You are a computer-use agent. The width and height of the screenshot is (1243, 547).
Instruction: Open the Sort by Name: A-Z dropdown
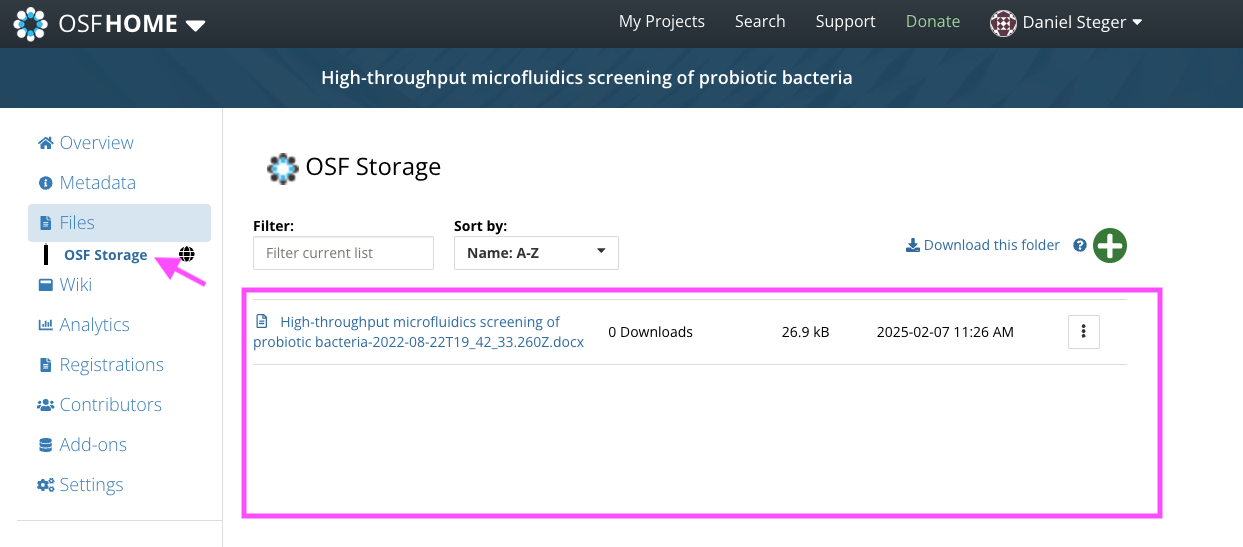click(536, 253)
